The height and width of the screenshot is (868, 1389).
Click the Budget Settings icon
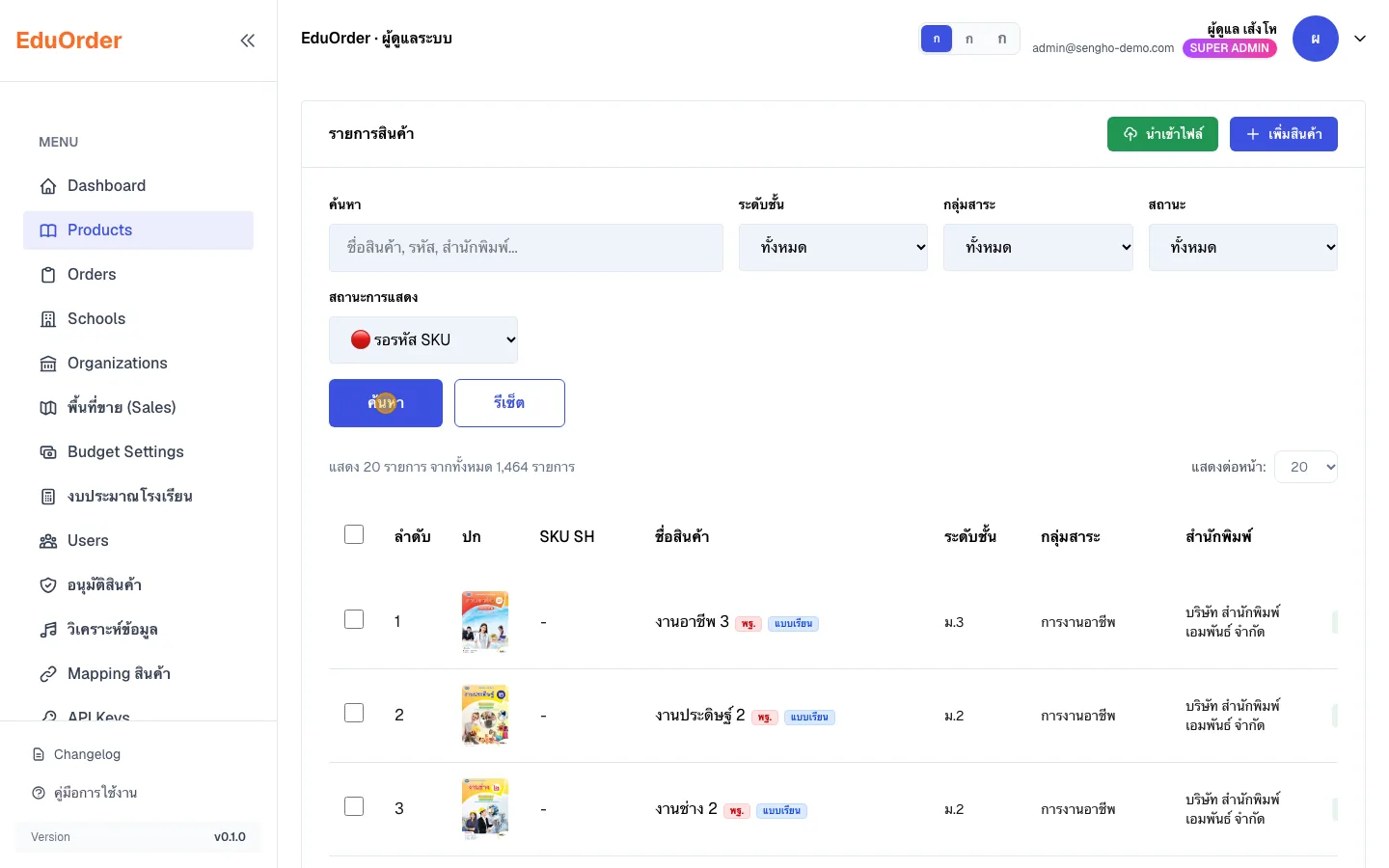pos(48,452)
